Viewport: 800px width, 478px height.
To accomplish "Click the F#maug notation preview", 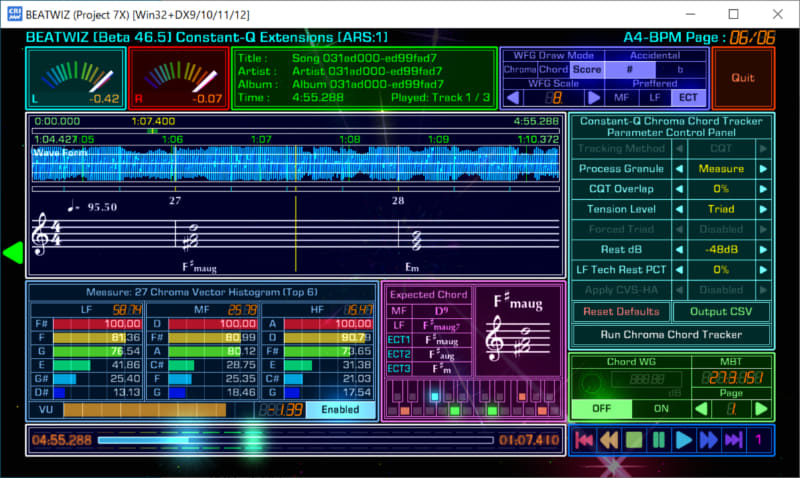I will pos(518,331).
